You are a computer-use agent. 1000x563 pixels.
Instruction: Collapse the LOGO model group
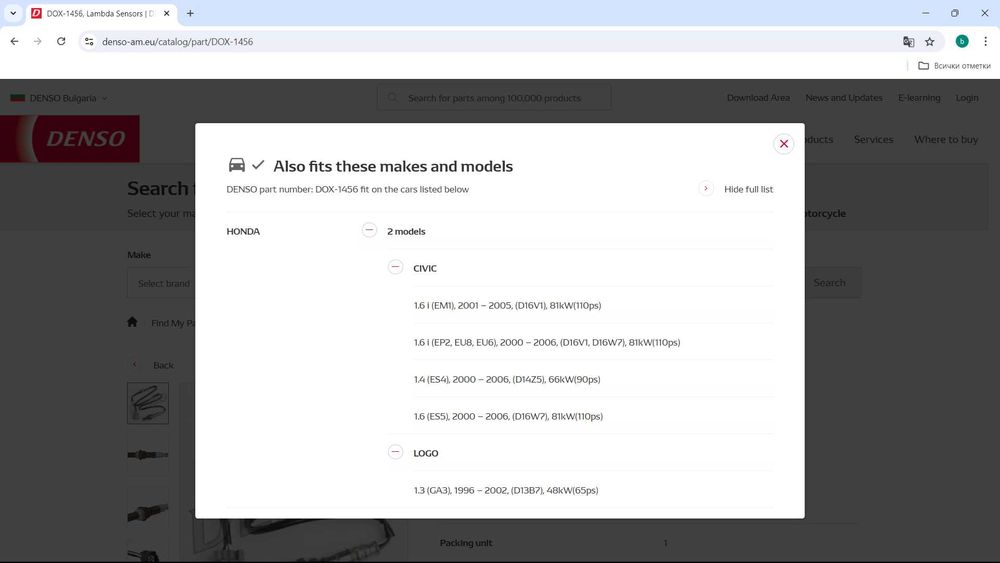pyautogui.click(x=395, y=452)
